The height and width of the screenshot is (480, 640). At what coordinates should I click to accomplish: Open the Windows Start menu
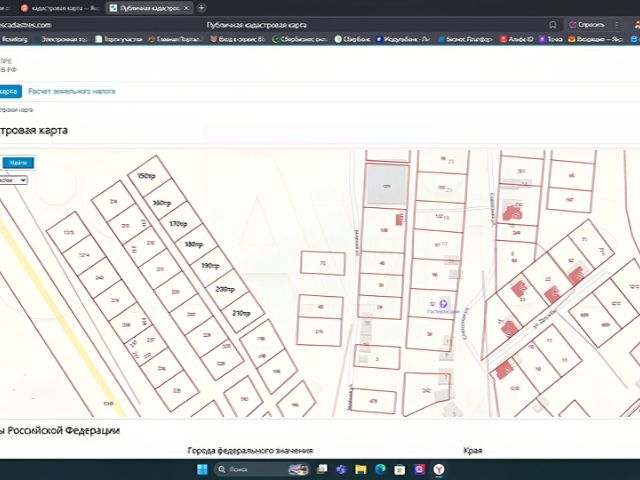tap(202, 469)
